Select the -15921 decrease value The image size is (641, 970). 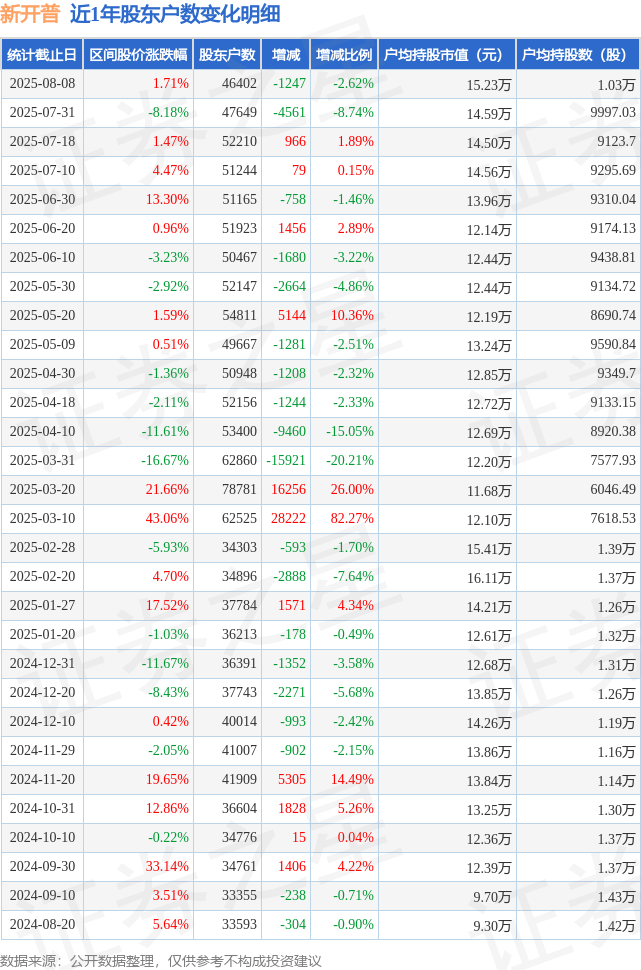pos(286,460)
